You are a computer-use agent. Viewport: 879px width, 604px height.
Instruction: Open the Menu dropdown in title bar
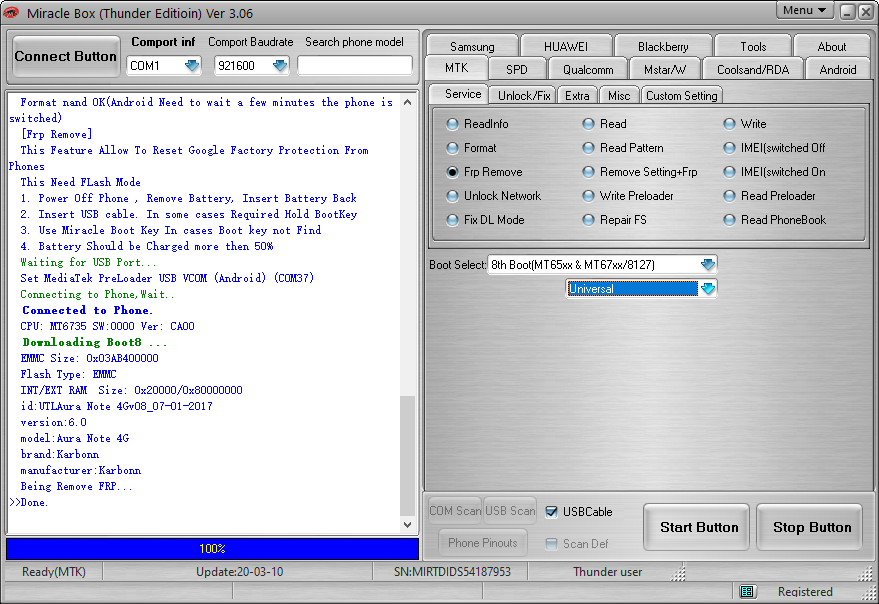click(x=804, y=11)
